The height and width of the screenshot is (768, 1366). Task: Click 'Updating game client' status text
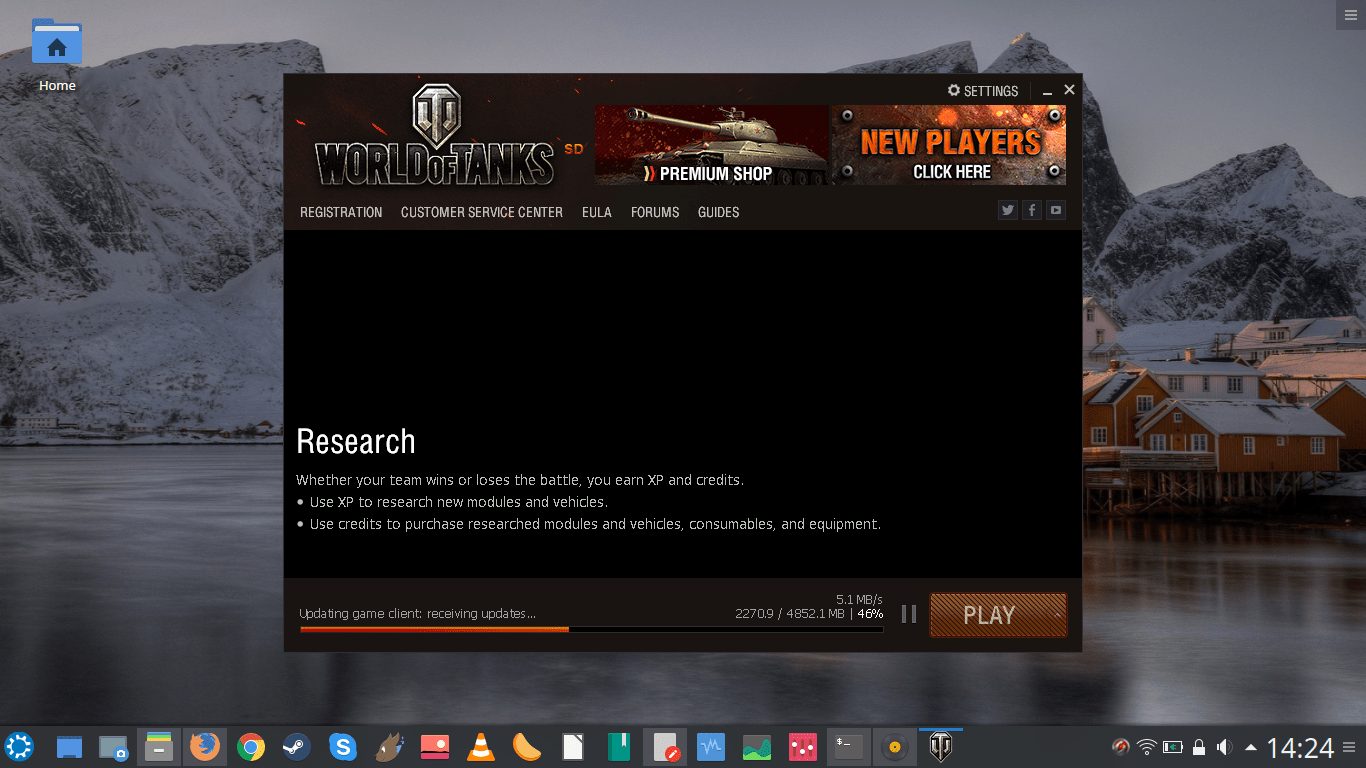click(x=417, y=614)
